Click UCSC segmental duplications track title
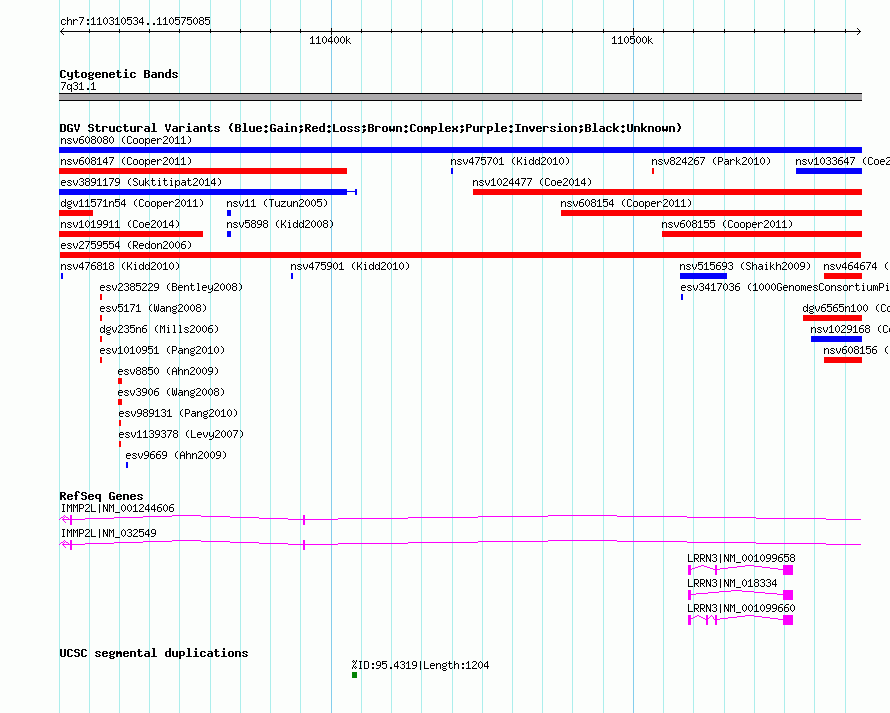The image size is (890, 713). point(154,653)
